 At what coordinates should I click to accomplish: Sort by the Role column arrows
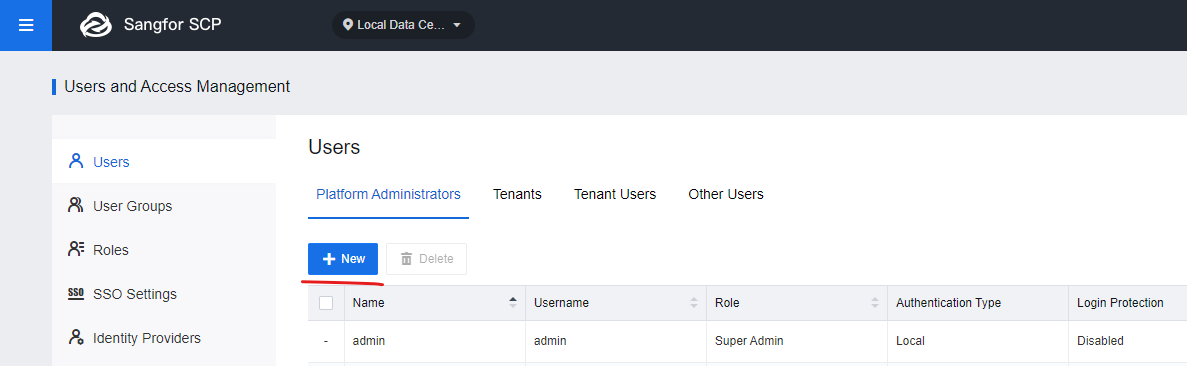click(874, 303)
